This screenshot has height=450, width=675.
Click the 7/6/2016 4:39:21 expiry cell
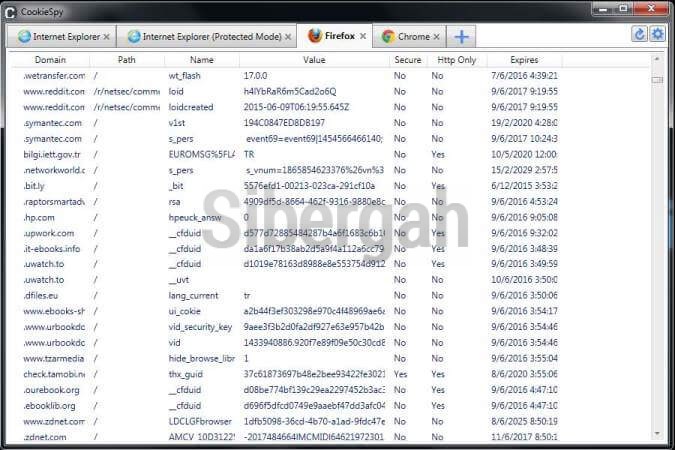[x=524, y=76]
